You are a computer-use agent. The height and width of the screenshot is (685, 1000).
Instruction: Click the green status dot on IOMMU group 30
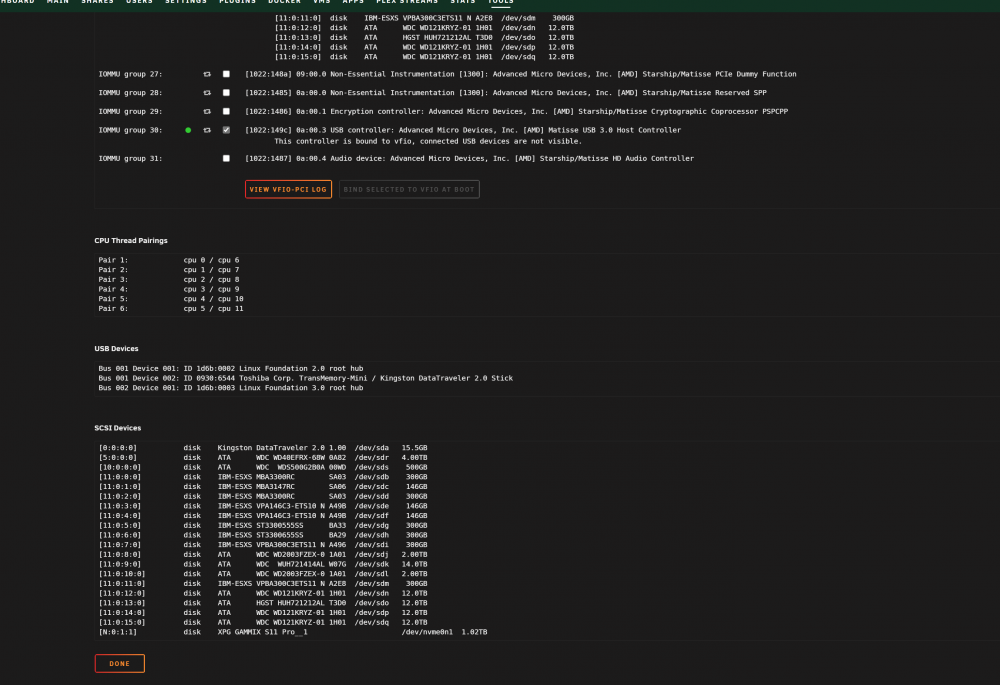(188, 130)
